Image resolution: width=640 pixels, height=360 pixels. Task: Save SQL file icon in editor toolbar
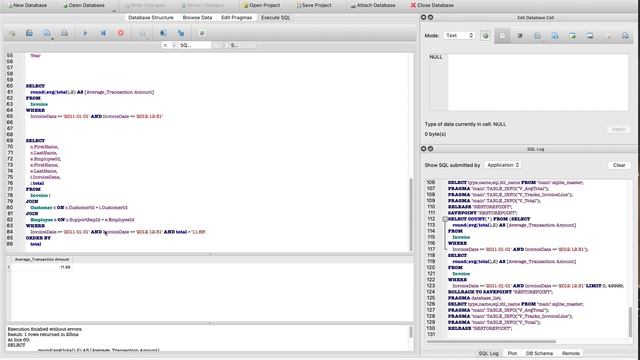pyautogui.click(x=46, y=33)
